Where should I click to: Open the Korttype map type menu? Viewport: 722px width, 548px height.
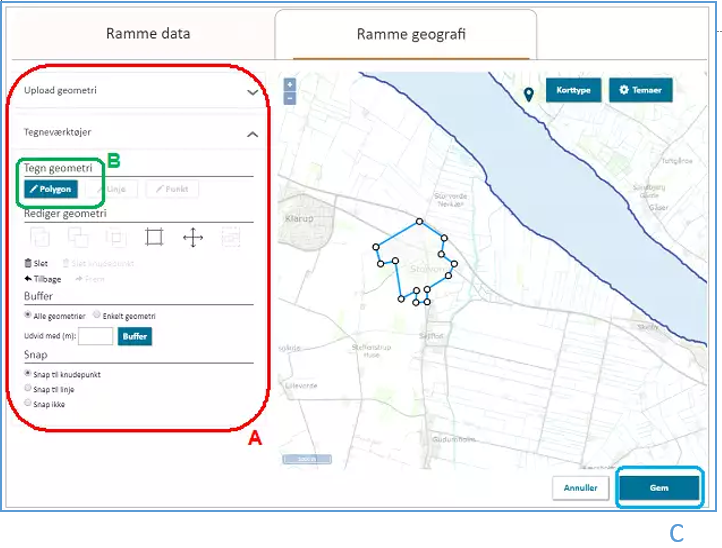573,90
